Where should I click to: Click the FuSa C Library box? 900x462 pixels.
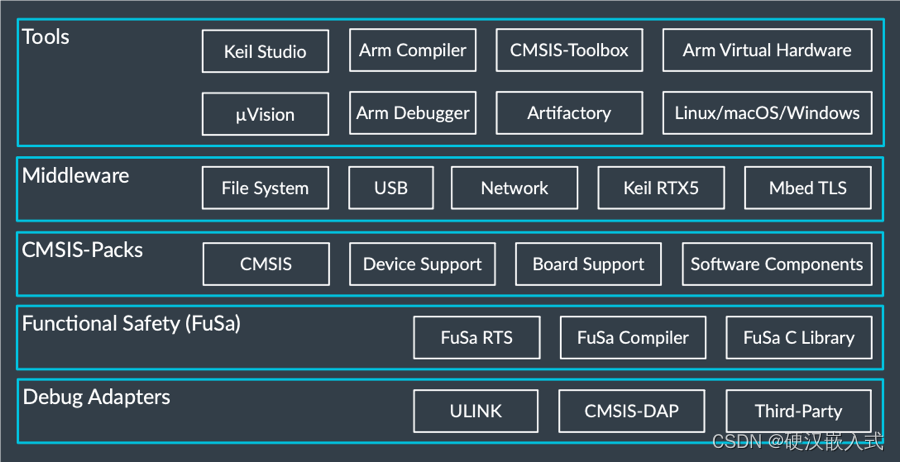798,337
